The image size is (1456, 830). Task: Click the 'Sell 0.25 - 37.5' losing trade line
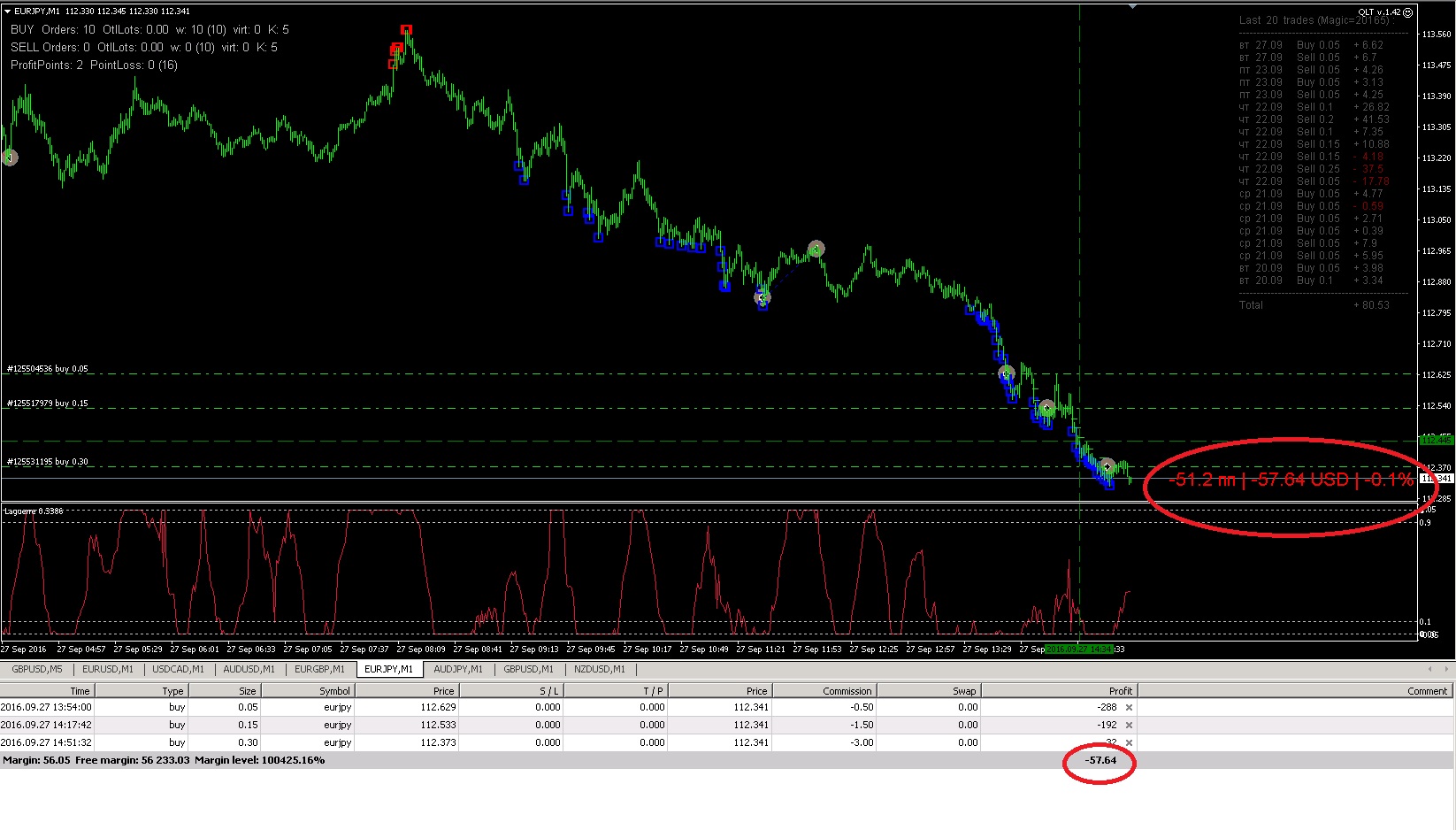(x=1314, y=169)
